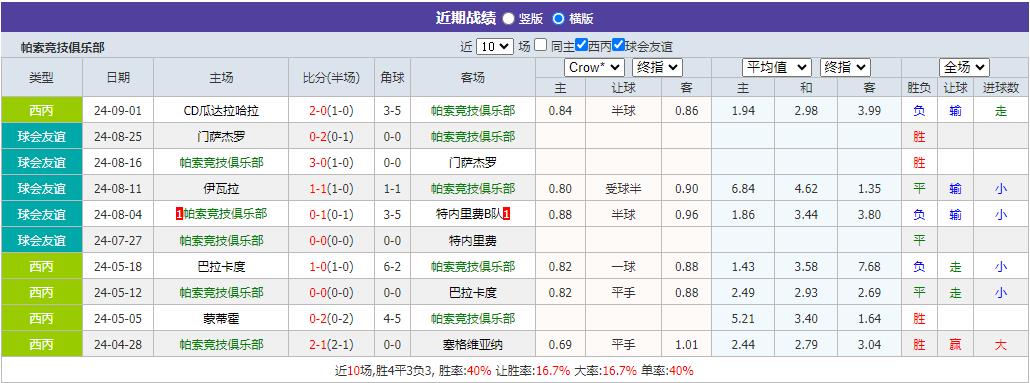Open the 终指 dropdown beside 平均值
The width and height of the screenshot is (1030, 383).
pos(845,67)
